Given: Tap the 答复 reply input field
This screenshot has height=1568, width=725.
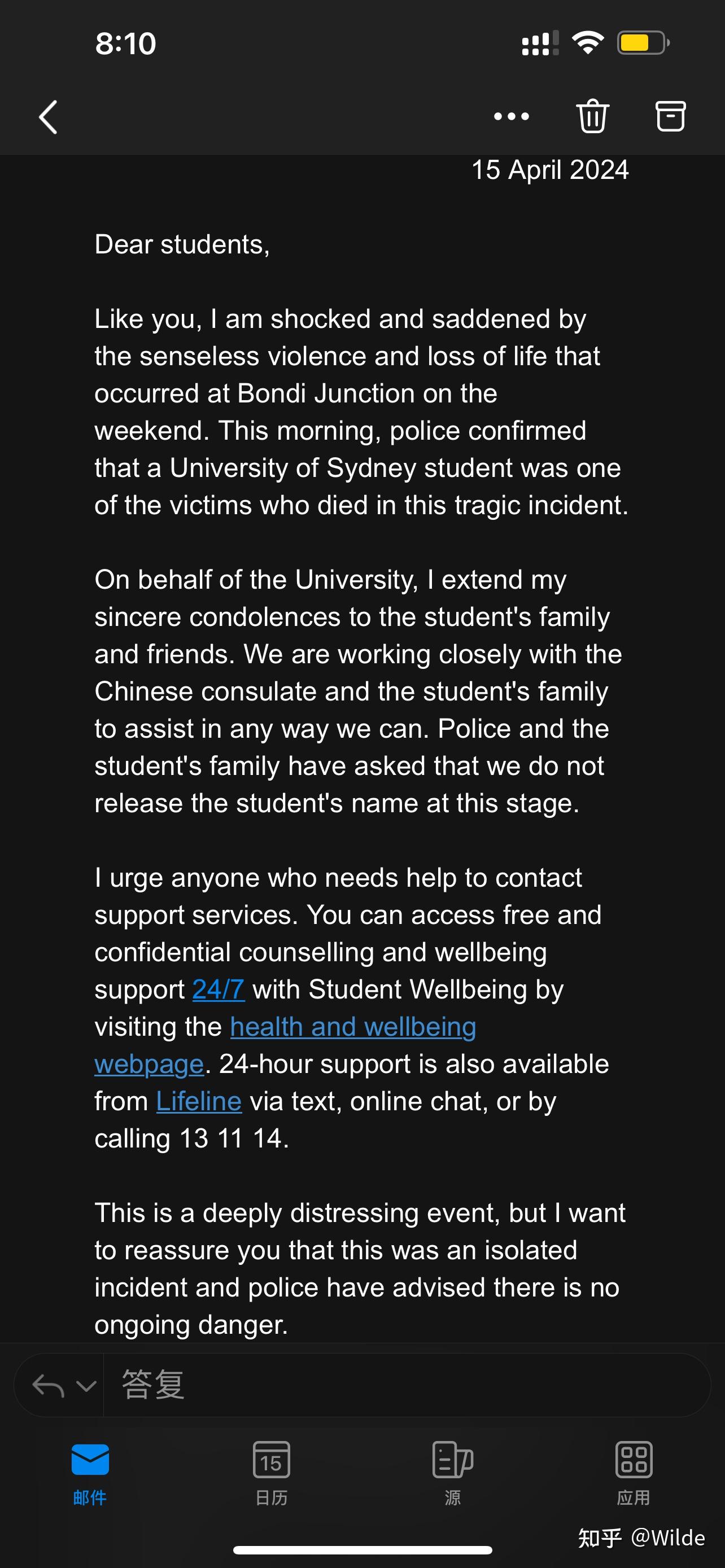Looking at the screenshot, I should 407,1385.
